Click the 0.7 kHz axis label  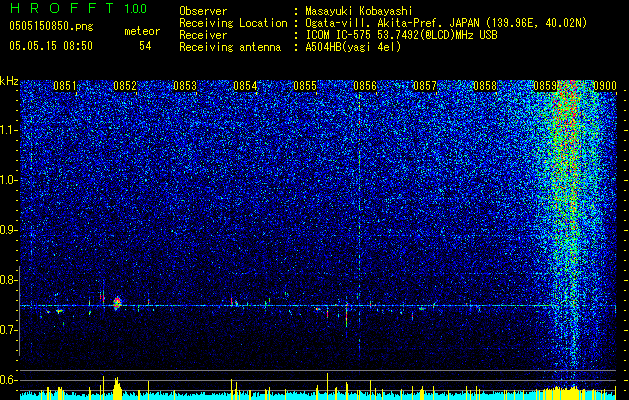click(9, 330)
